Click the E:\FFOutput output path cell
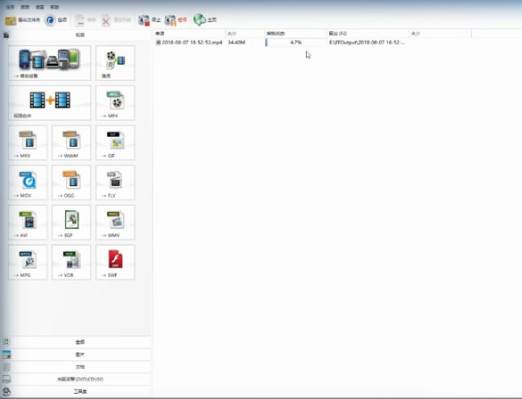The width and height of the screenshot is (522, 399). pos(367,42)
